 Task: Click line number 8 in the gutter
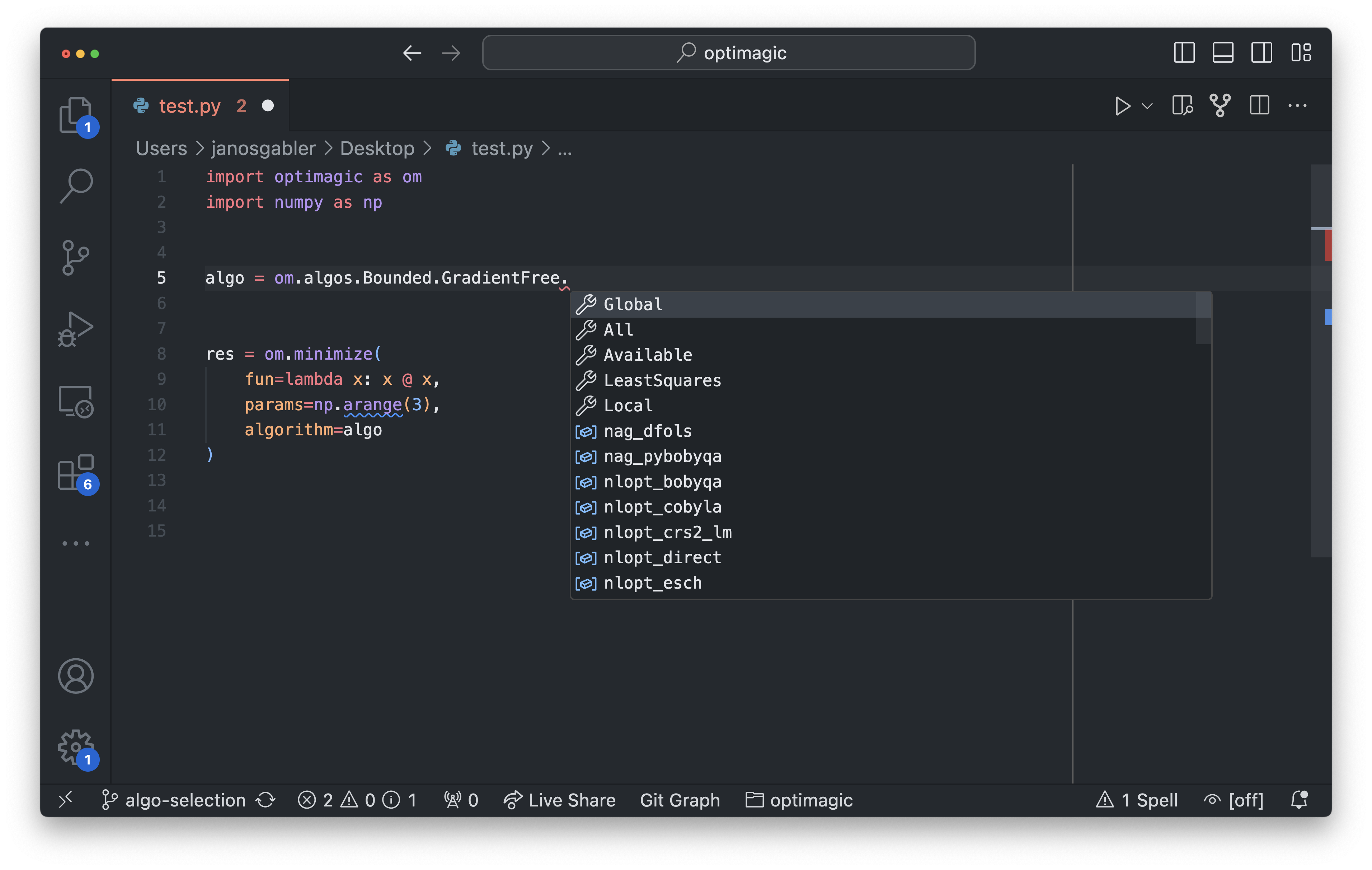coord(161,354)
